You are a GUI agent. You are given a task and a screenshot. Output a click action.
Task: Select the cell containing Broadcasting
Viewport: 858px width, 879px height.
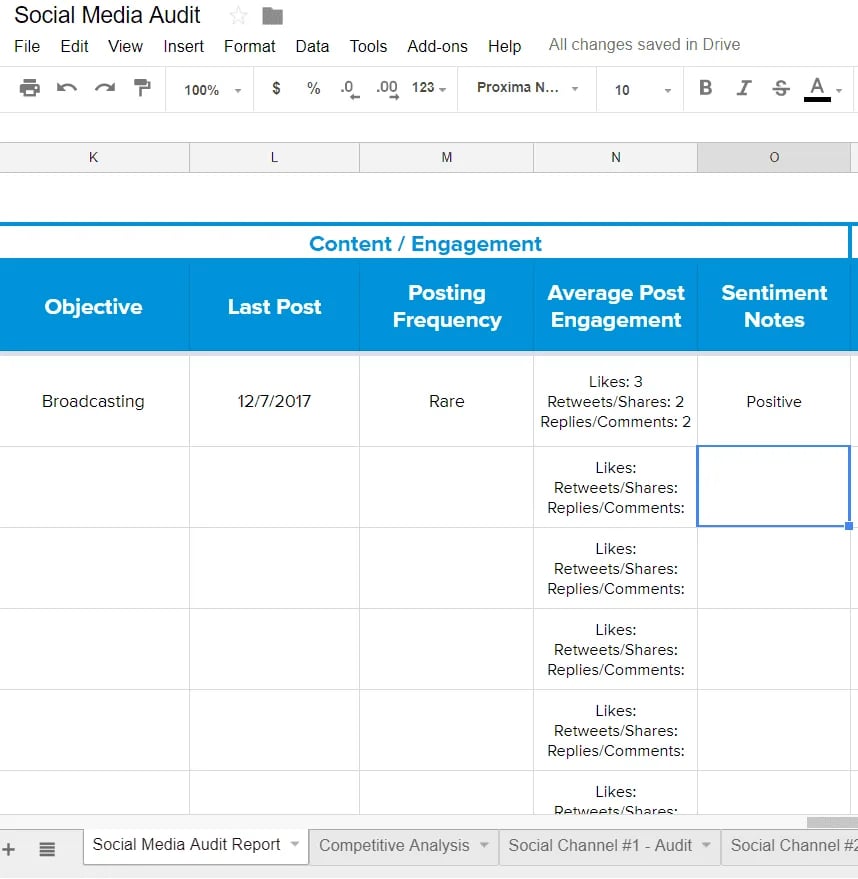pyautogui.click(x=93, y=401)
